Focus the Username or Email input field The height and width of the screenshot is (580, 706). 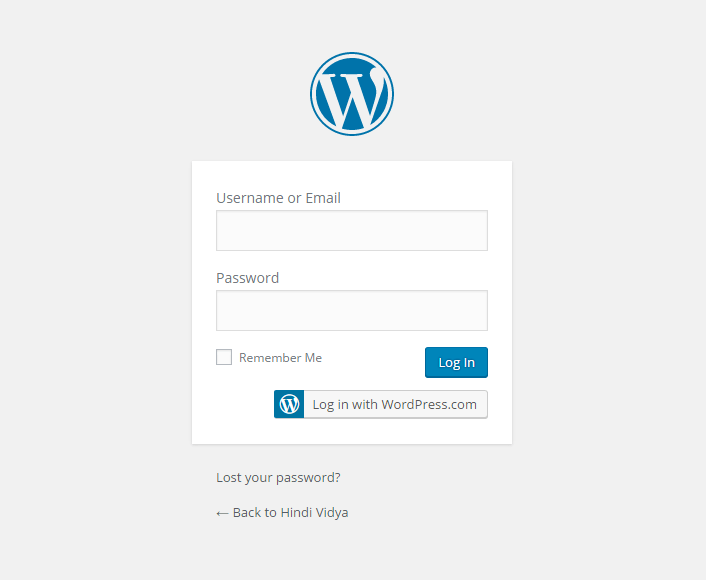click(352, 230)
